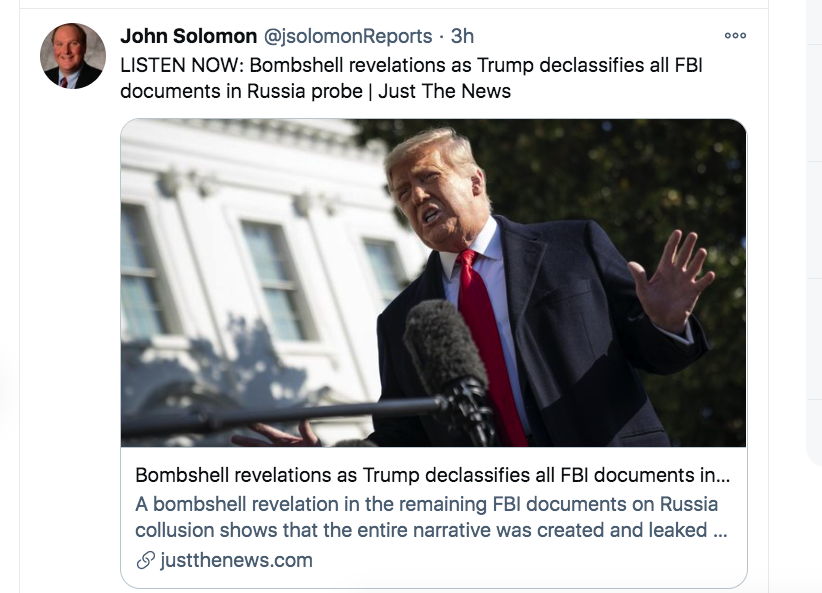Viewport: 822px width, 593px height.
Task: Click the justthenews.com domain text
Action: 236,560
